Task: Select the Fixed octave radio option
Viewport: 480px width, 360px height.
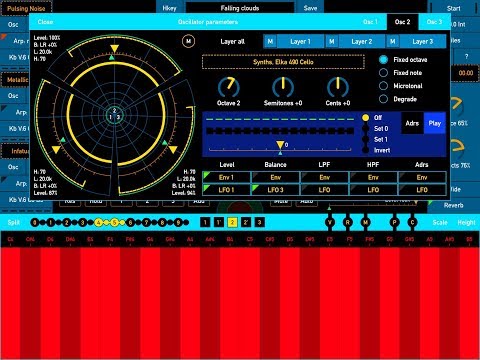Action: [x=403, y=60]
